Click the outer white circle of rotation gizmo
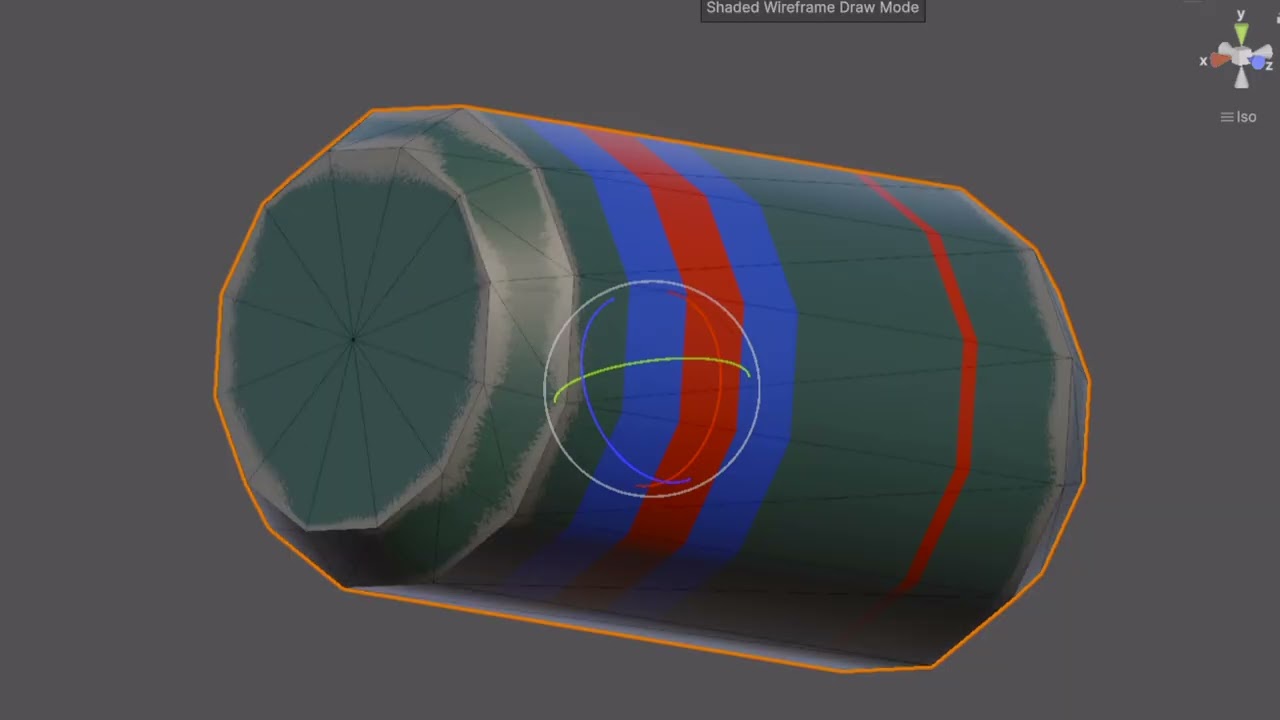 click(x=651, y=281)
